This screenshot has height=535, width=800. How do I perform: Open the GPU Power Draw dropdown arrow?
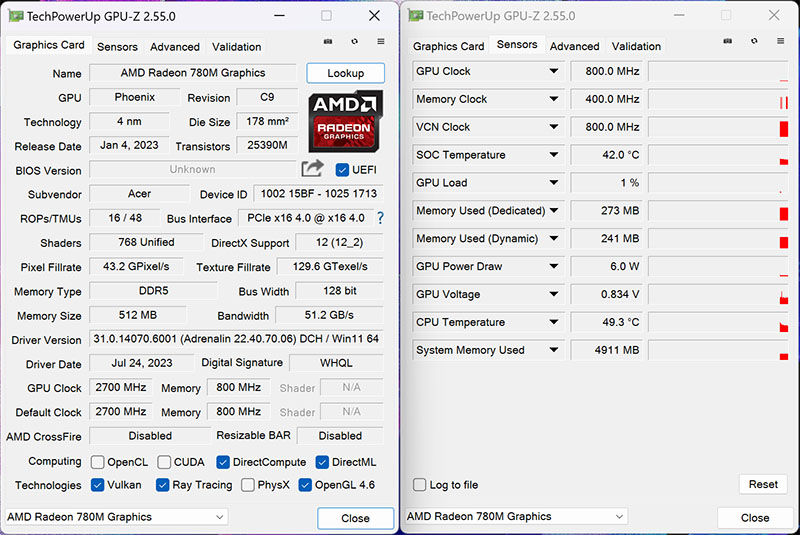pyautogui.click(x=554, y=266)
